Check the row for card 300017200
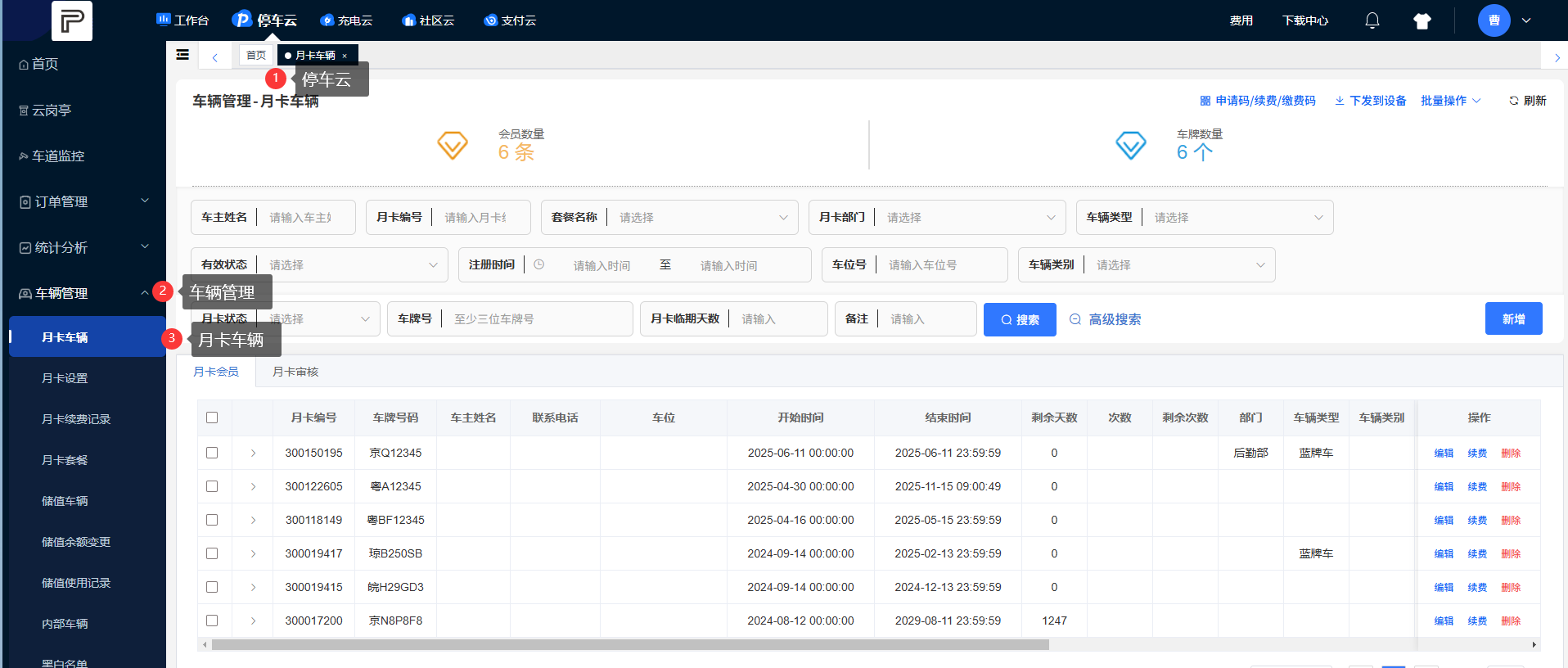The height and width of the screenshot is (668, 1568). point(212,621)
